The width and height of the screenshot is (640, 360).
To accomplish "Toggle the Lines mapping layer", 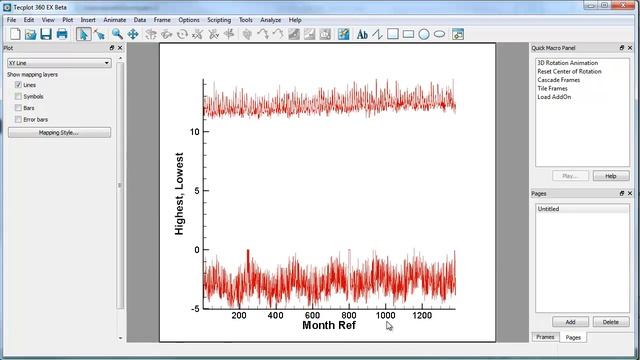I will 18,85.
